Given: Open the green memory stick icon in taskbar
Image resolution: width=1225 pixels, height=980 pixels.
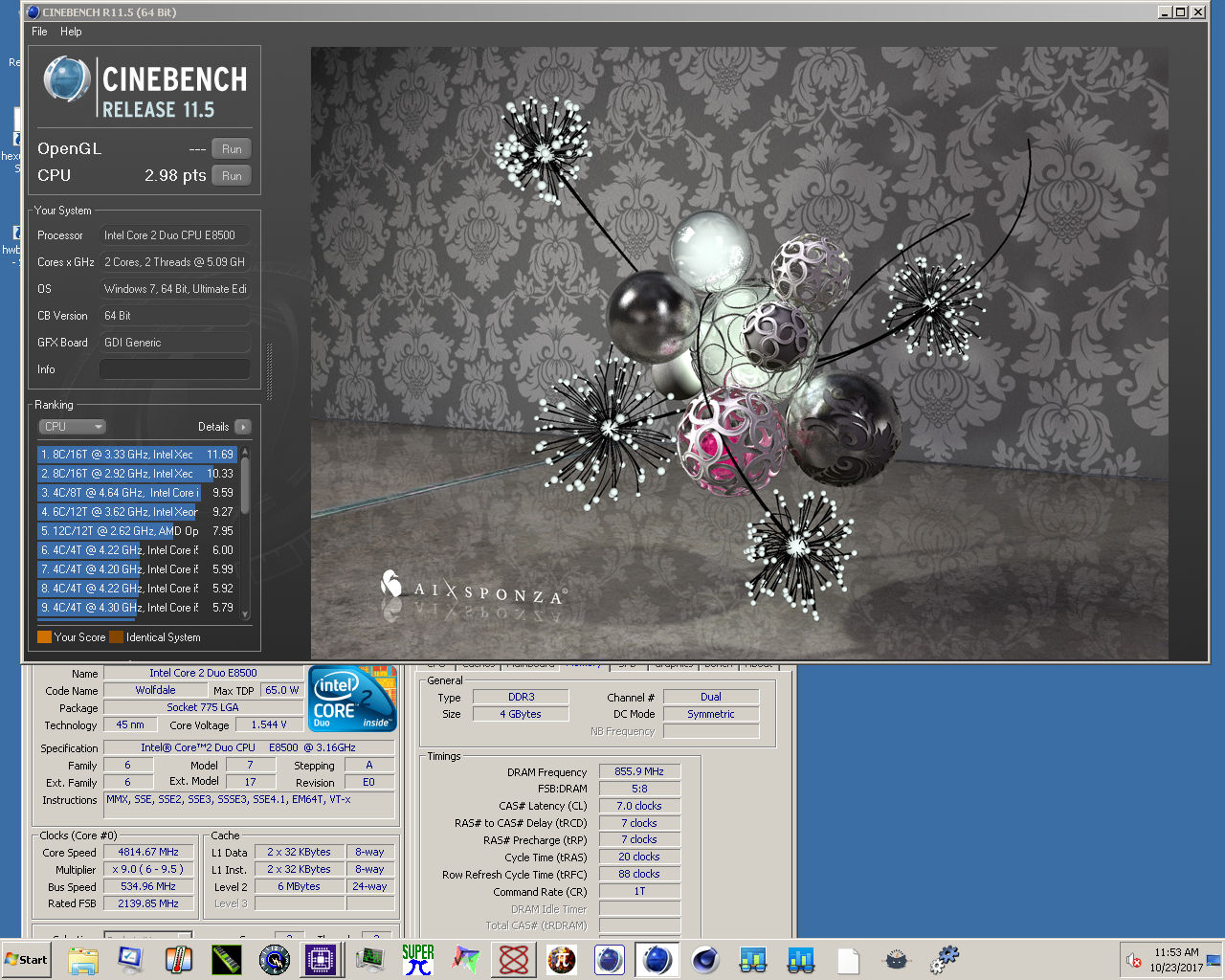Looking at the screenshot, I should click(227, 960).
